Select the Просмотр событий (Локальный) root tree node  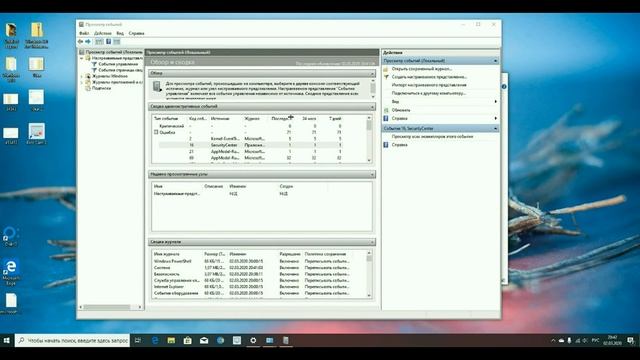pyautogui.click(x=114, y=52)
